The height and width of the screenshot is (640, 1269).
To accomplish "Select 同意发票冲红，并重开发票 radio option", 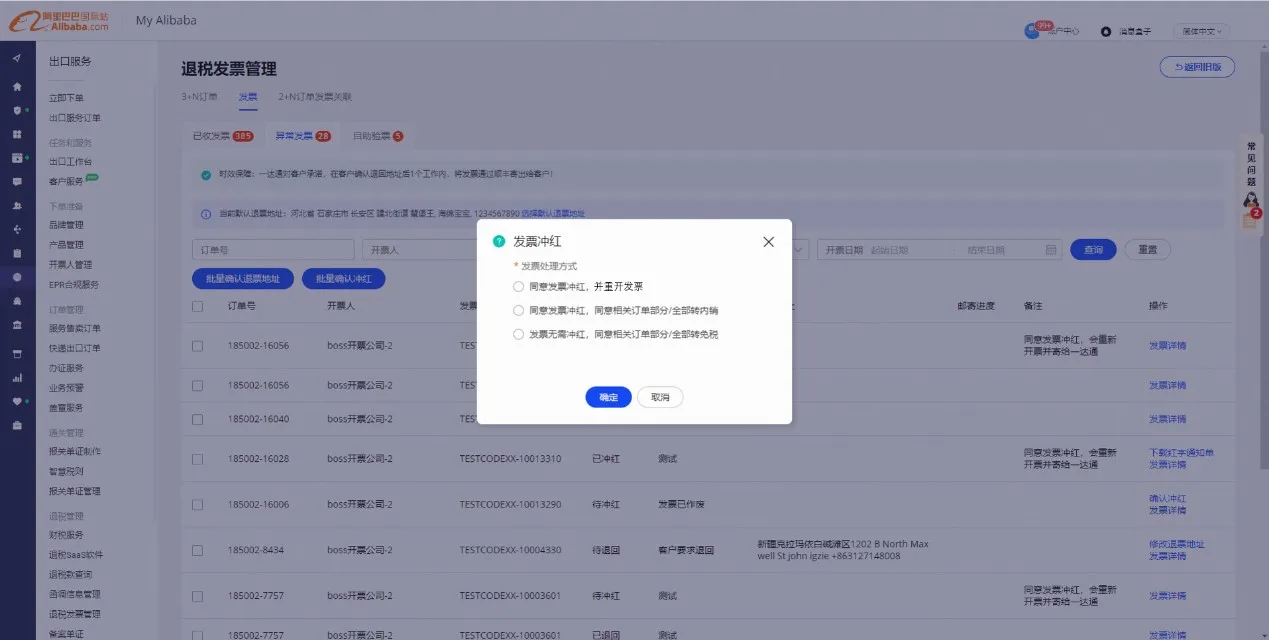I will [x=518, y=286].
